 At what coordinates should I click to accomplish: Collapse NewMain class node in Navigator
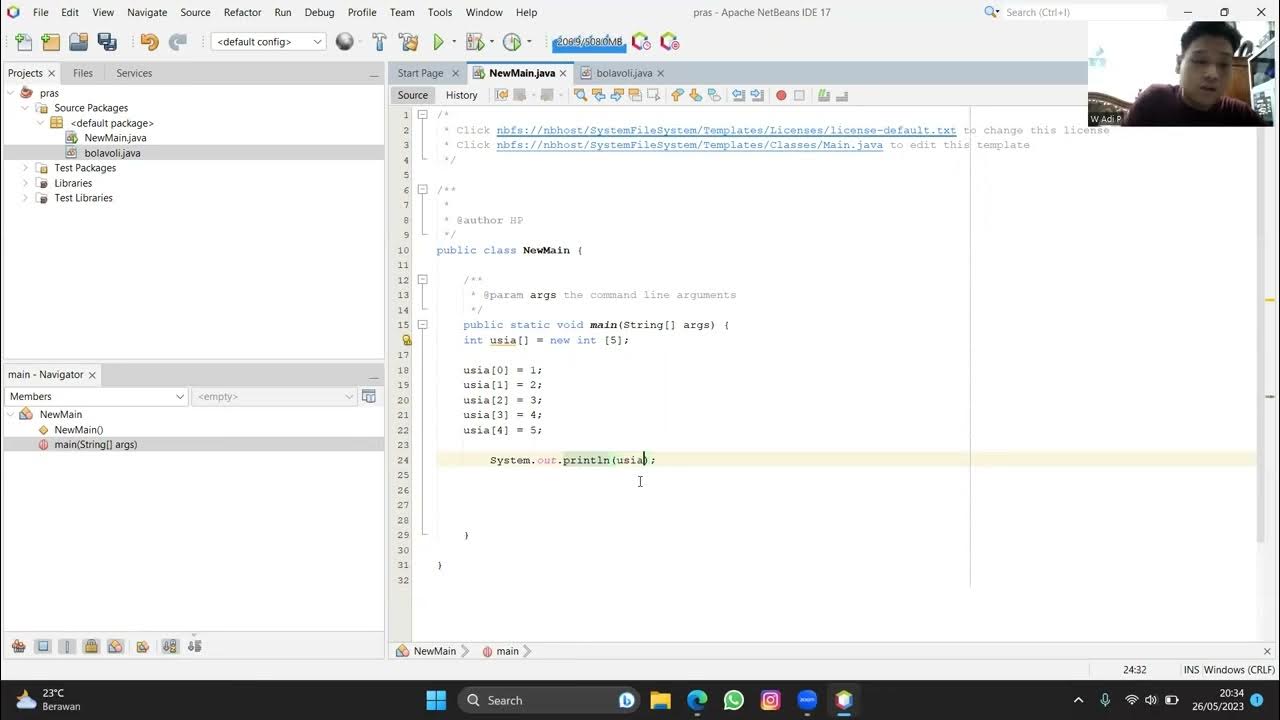[11, 414]
